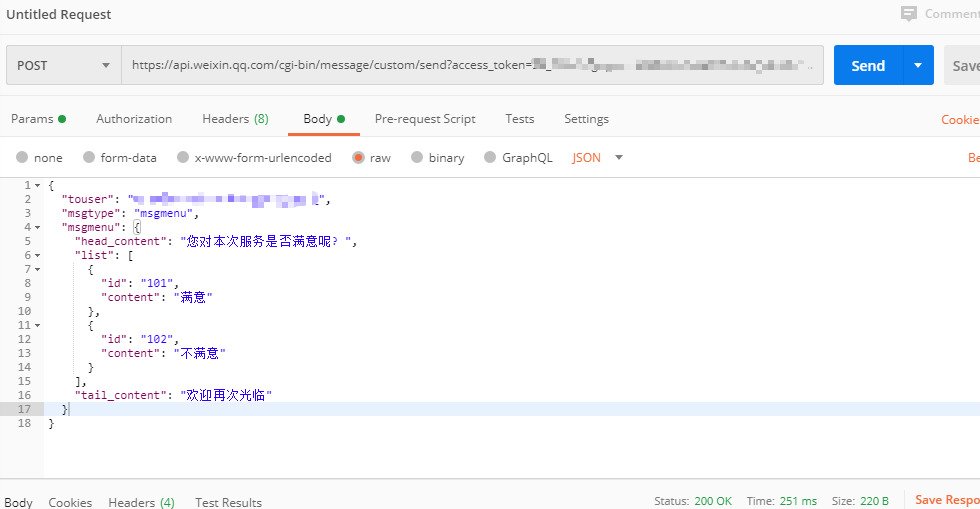Switch to the Headers (8) tab
Image resolution: width=980 pixels, height=509 pixels.
tap(235, 119)
